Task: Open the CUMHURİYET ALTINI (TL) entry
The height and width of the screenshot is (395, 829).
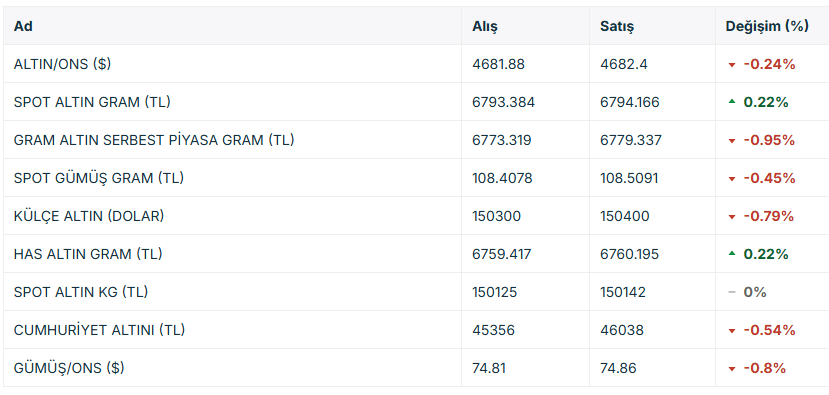Action: [99, 330]
